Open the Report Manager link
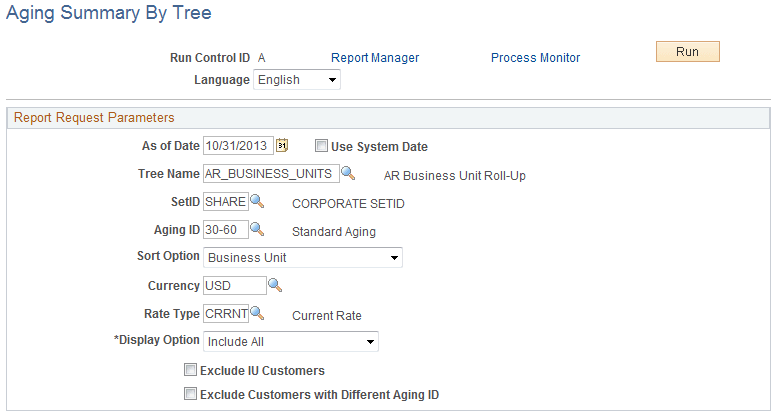Image resolution: width=776 pixels, height=416 pixels. 374,58
